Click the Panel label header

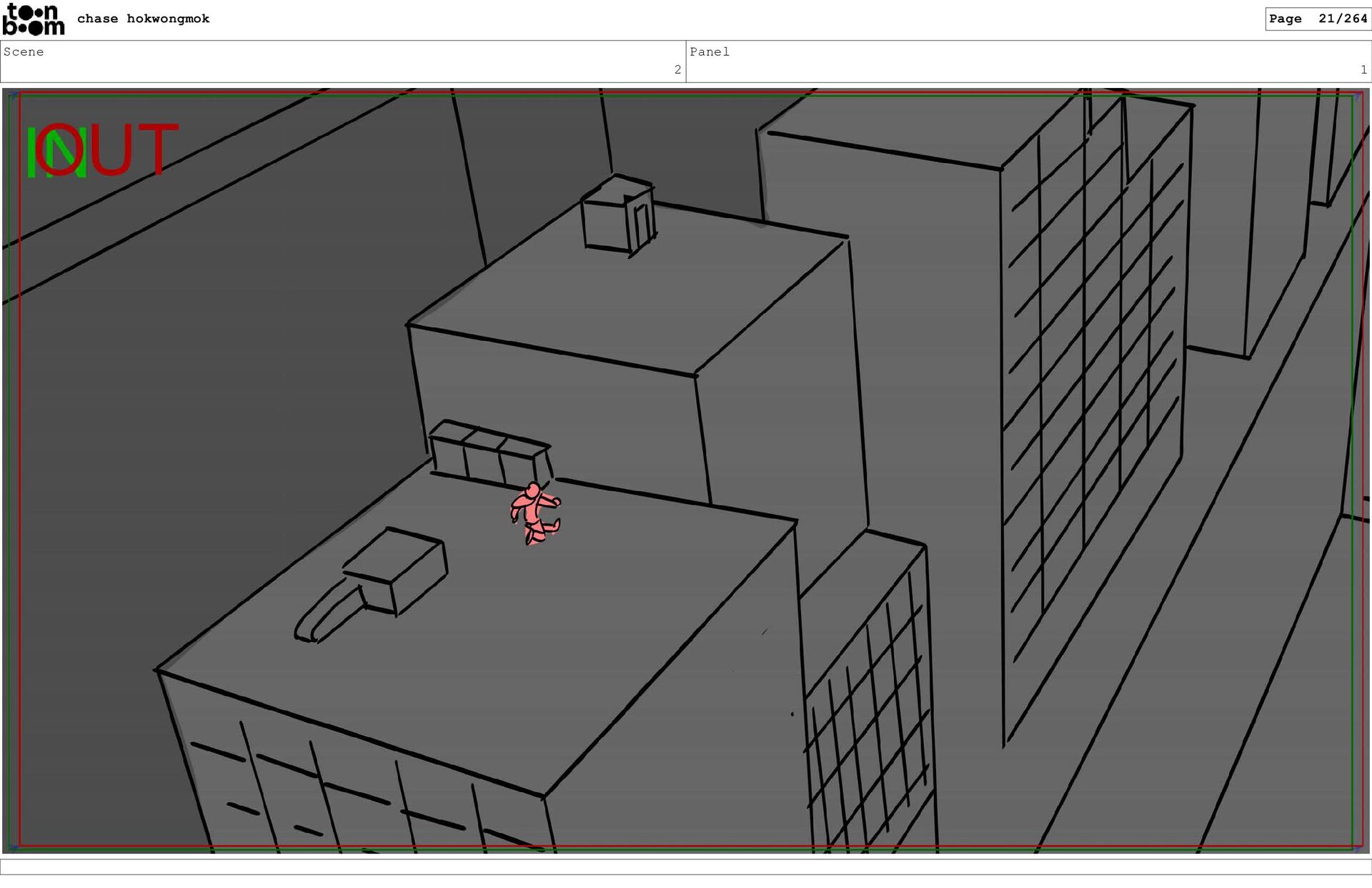click(x=709, y=51)
